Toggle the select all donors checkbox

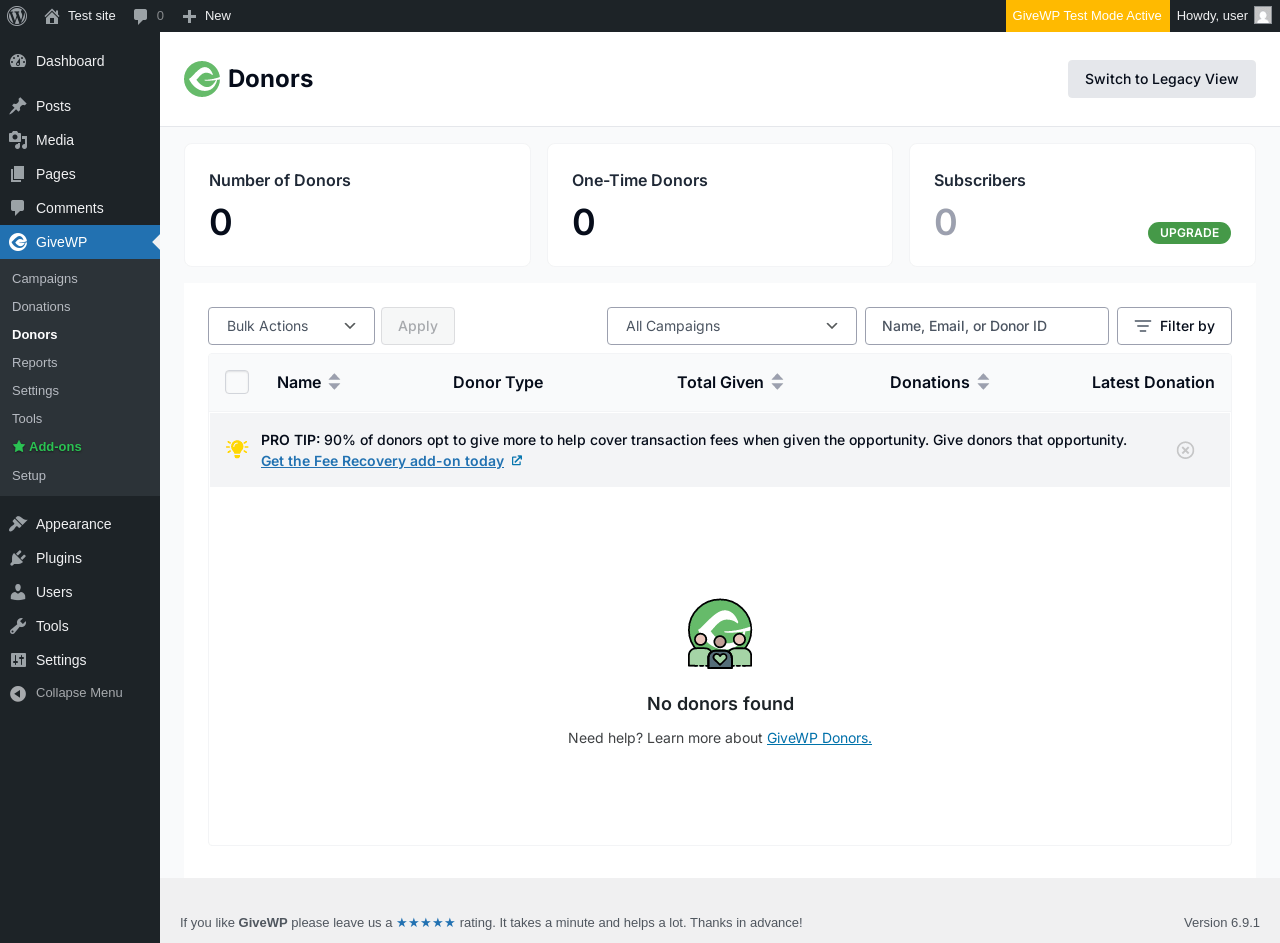[237, 382]
